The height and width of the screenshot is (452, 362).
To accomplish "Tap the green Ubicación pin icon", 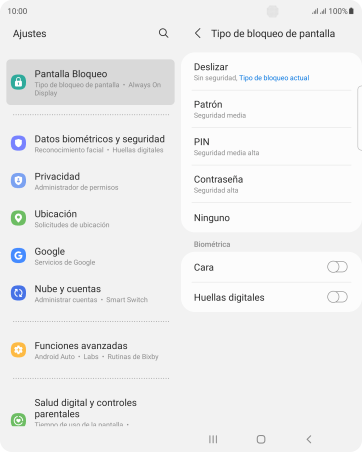I will coord(19,218).
